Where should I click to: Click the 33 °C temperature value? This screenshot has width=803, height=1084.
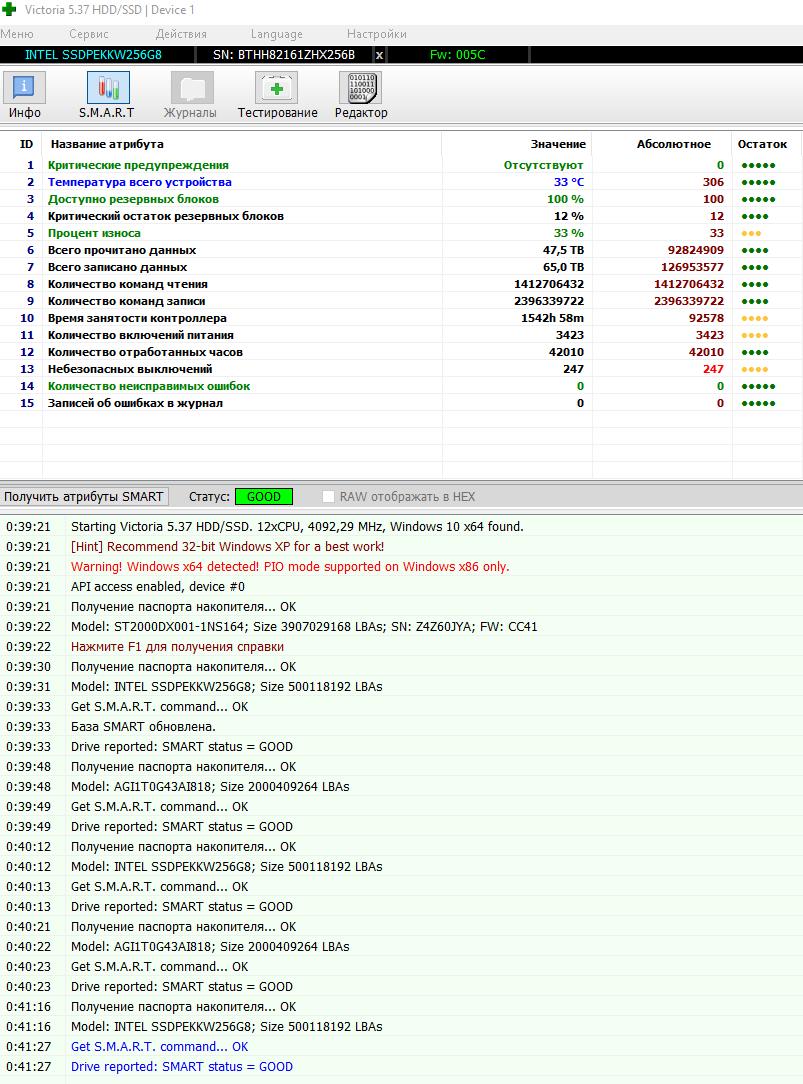click(569, 182)
